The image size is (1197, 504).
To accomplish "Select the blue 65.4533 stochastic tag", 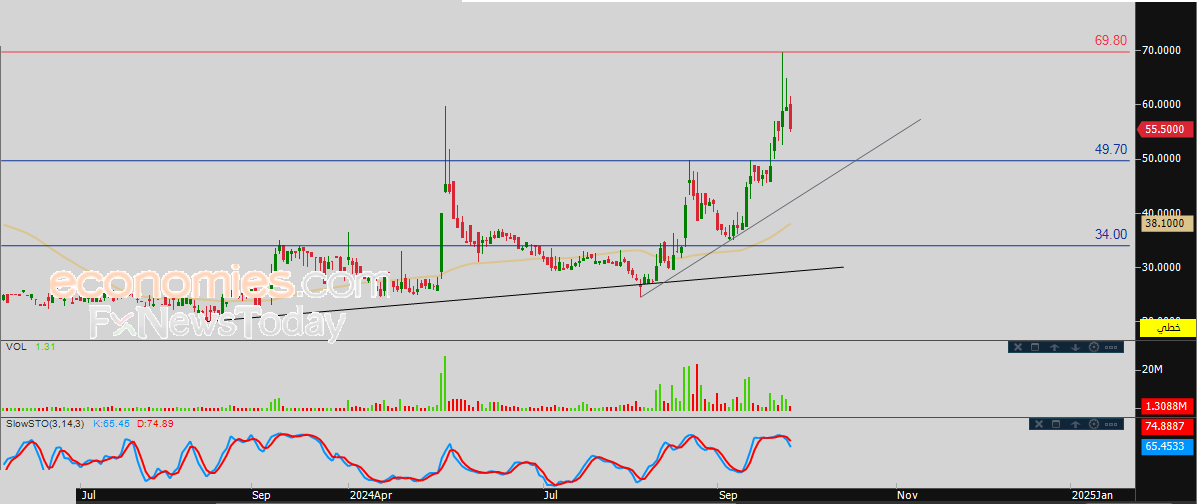I will [1167, 446].
